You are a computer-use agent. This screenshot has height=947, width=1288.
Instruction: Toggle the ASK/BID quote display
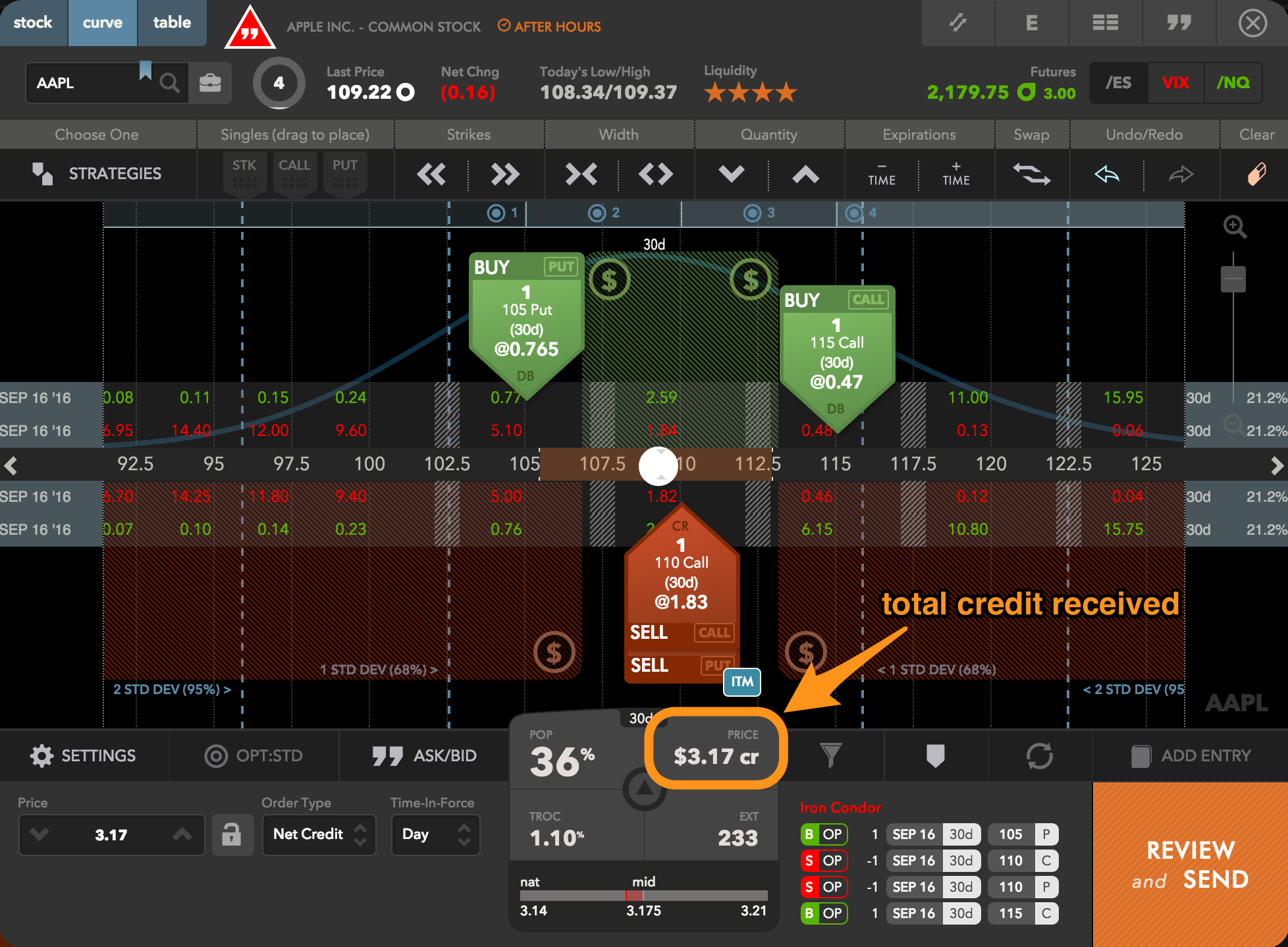[x=425, y=756]
